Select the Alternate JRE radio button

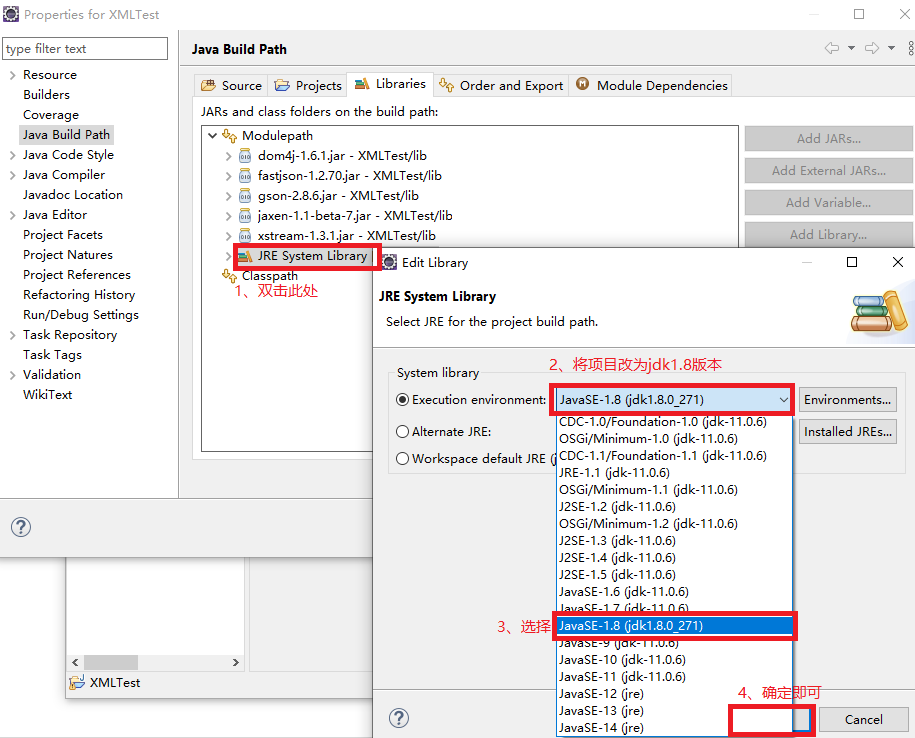pyautogui.click(x=403, y=432)
